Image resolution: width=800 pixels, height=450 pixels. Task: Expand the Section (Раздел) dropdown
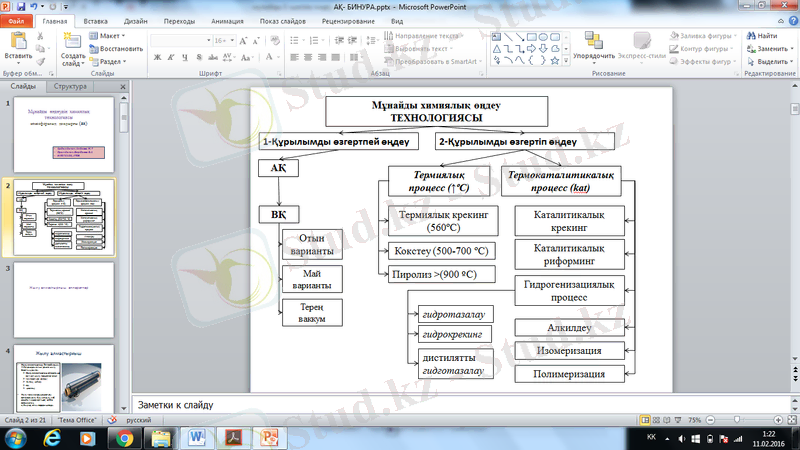[112, 60]
